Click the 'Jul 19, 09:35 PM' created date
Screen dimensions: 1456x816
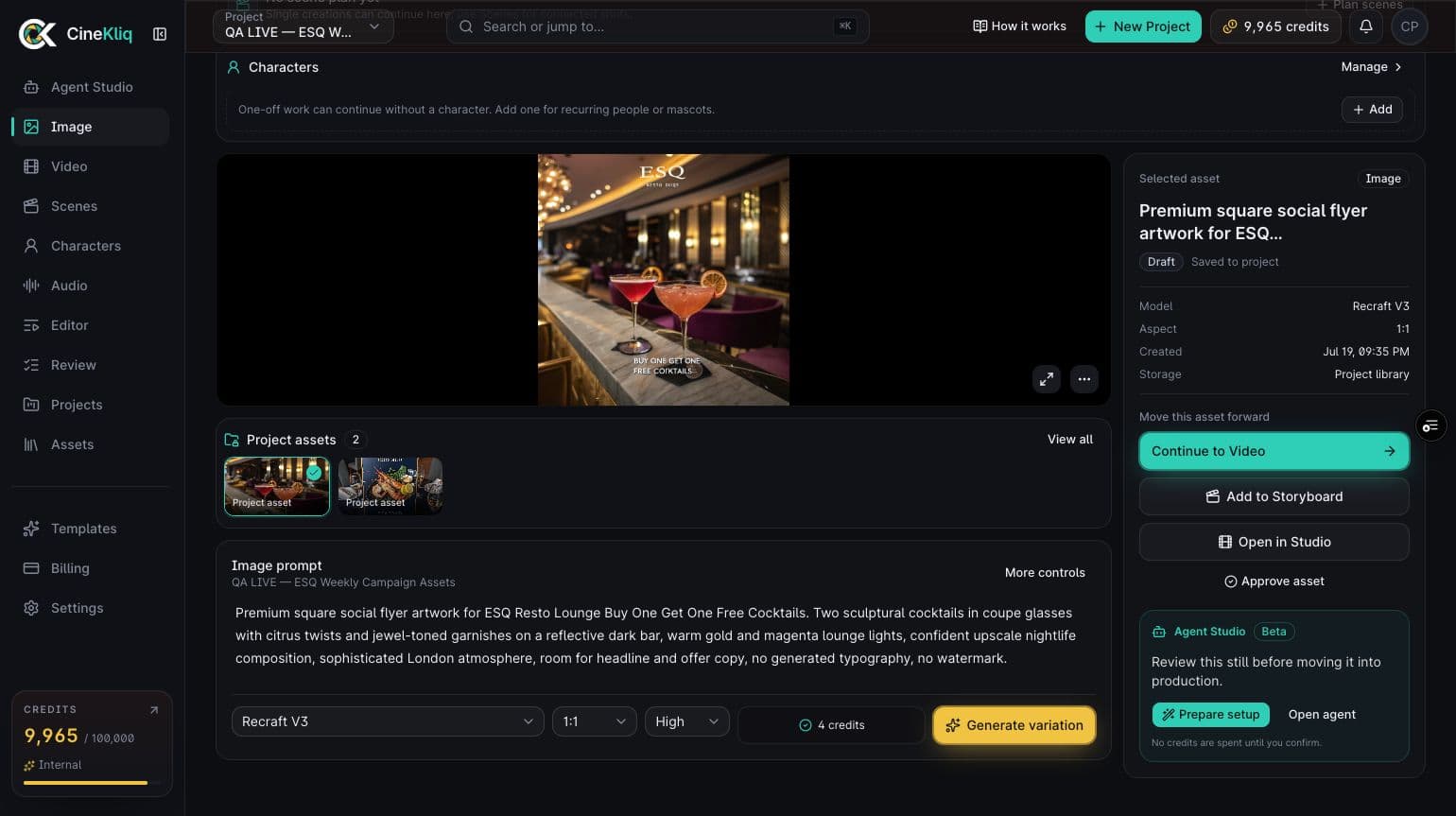click(1366, 352)
